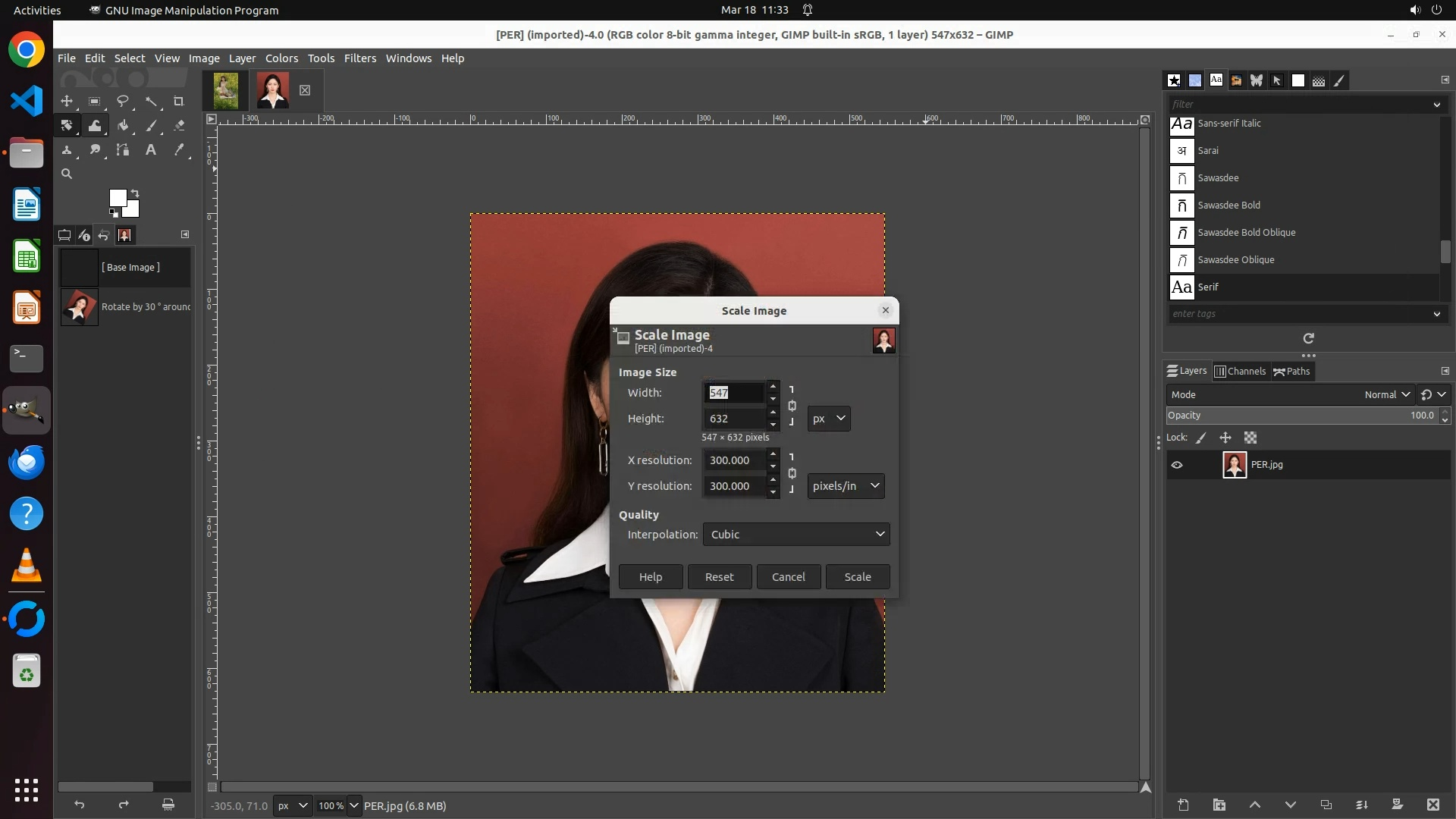Open the Interpolation Cubic dropdown
The height and width of the screenshot is (819, 1456).
click(795, 535)
